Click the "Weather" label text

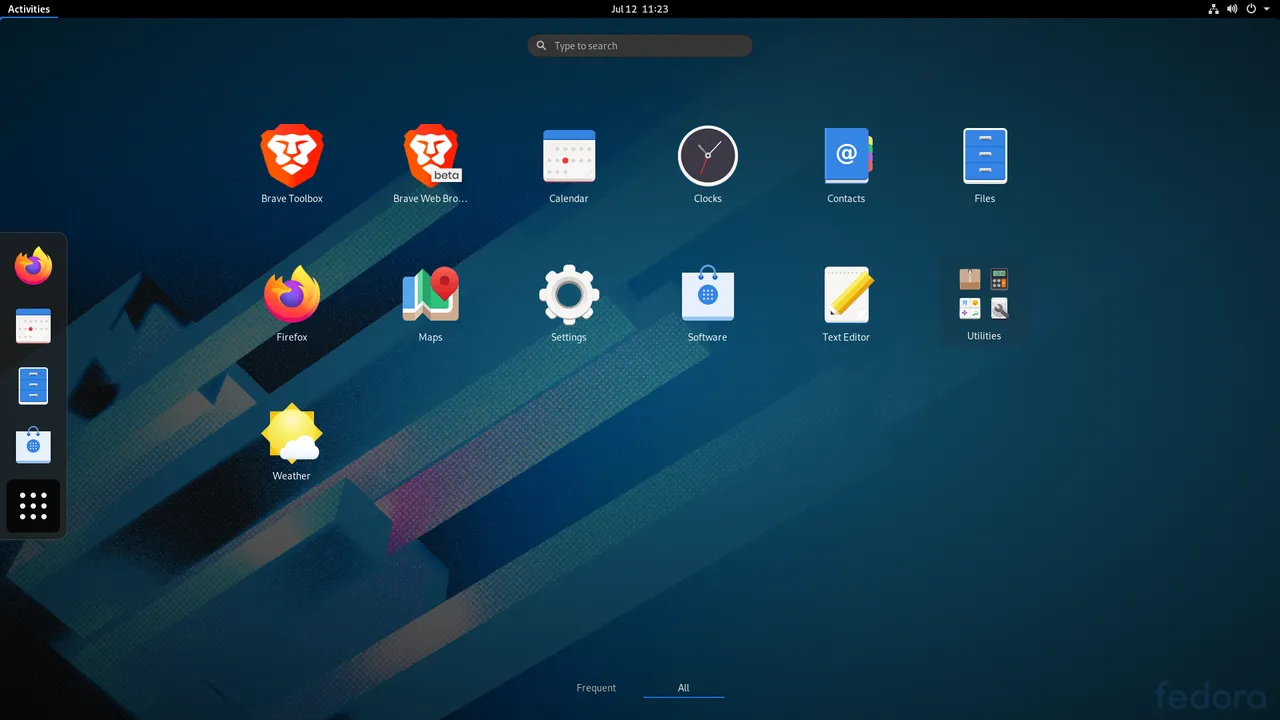[x=292, y=477]
